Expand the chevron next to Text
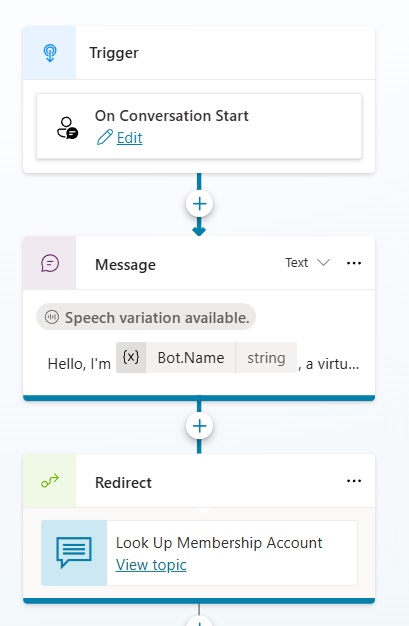This screenshot has width=409, height=626. (x=323, y=262)
